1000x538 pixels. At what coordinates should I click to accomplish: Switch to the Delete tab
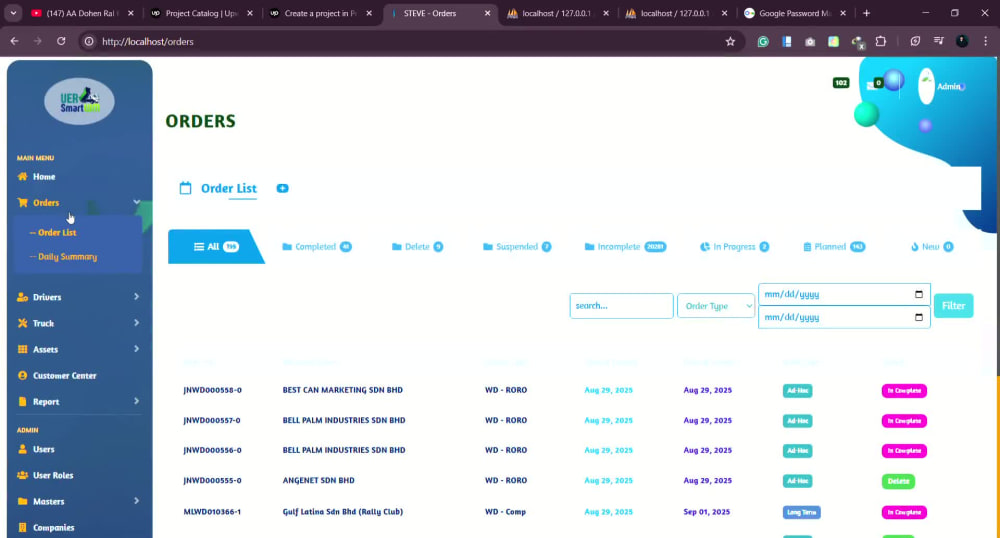tap(417, 247)
